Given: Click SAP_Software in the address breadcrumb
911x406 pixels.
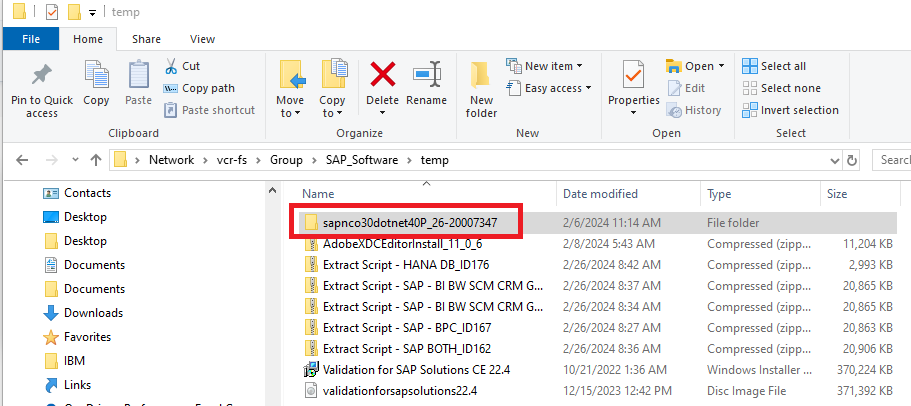Looking at the screenshot, I should coord(362,160).
